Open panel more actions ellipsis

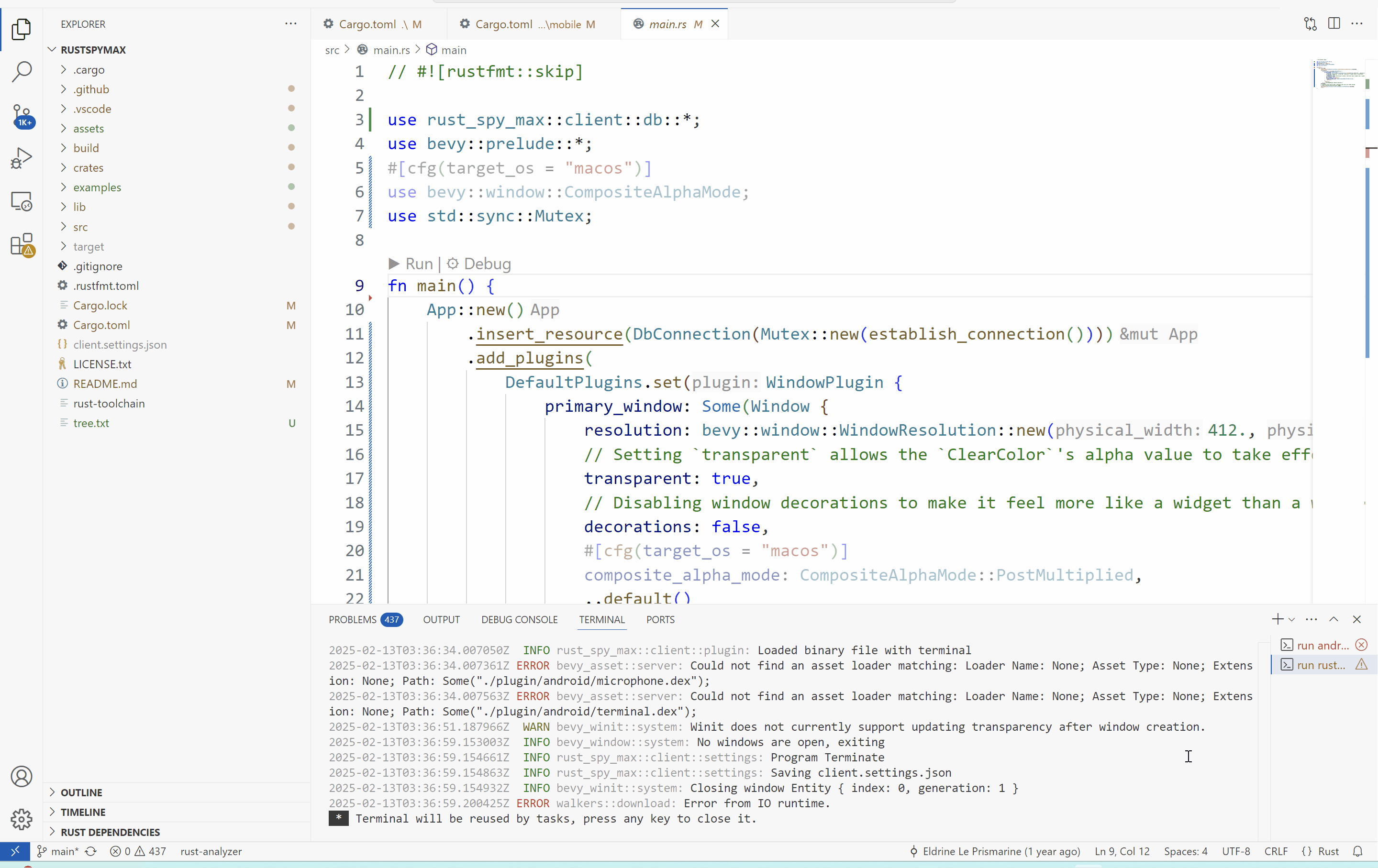(1311, 619)
